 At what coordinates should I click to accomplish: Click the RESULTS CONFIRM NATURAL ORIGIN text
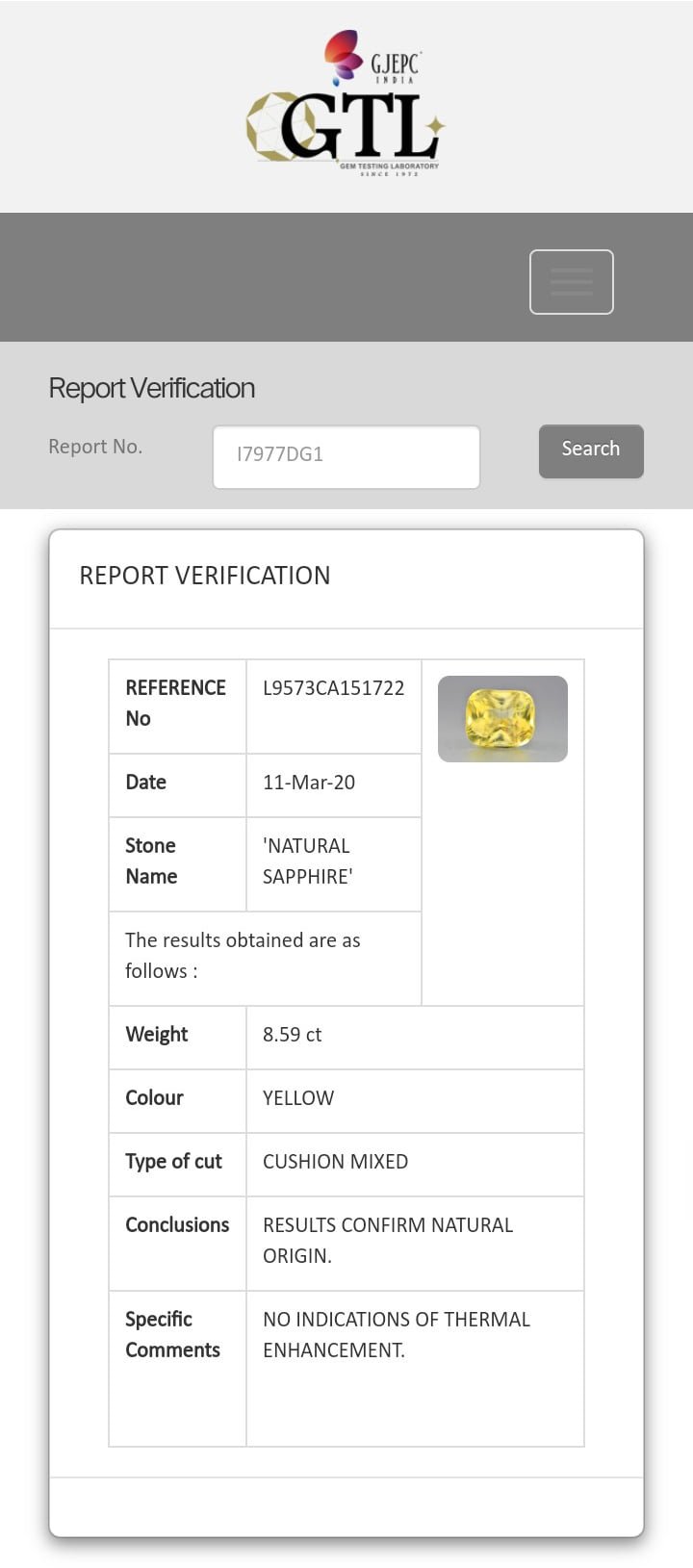387,1240
